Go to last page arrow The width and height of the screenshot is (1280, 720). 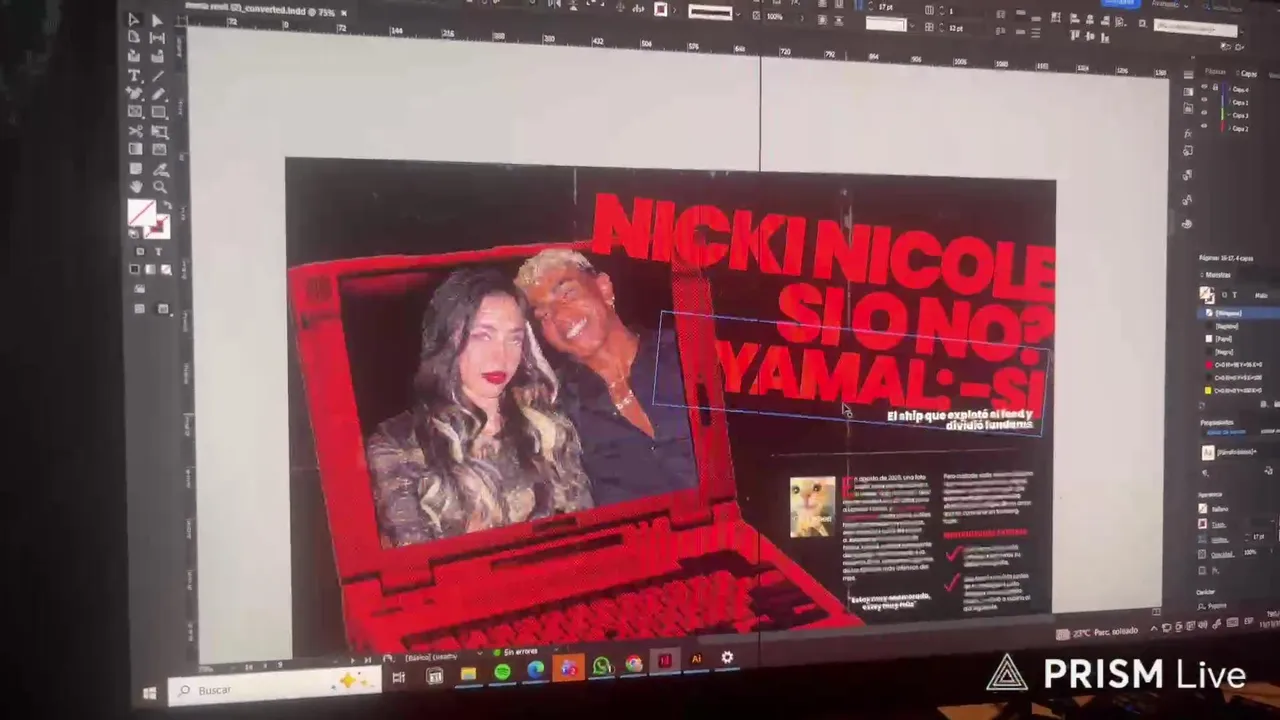click(367, 661)
